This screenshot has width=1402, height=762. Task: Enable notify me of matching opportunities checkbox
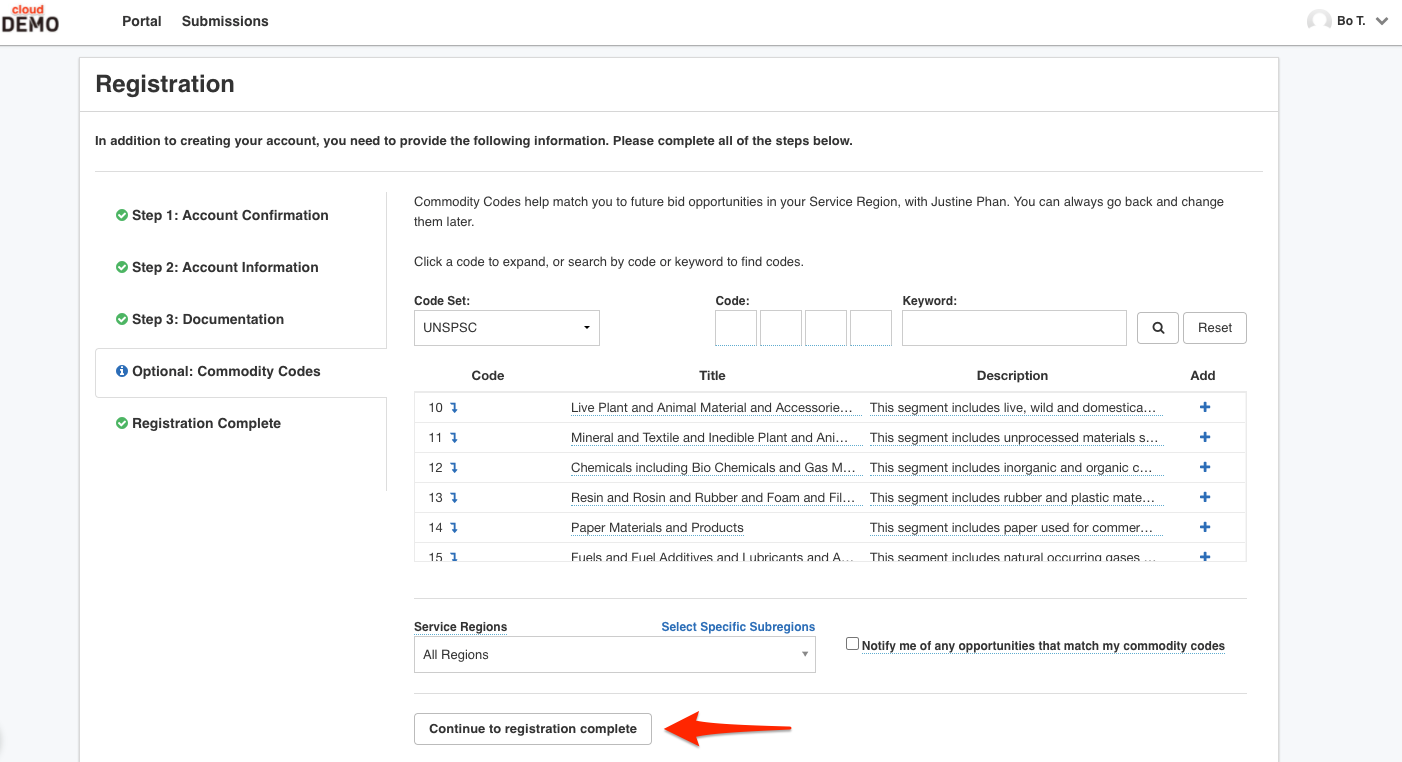pyautogui.click(x=852, y=644)
